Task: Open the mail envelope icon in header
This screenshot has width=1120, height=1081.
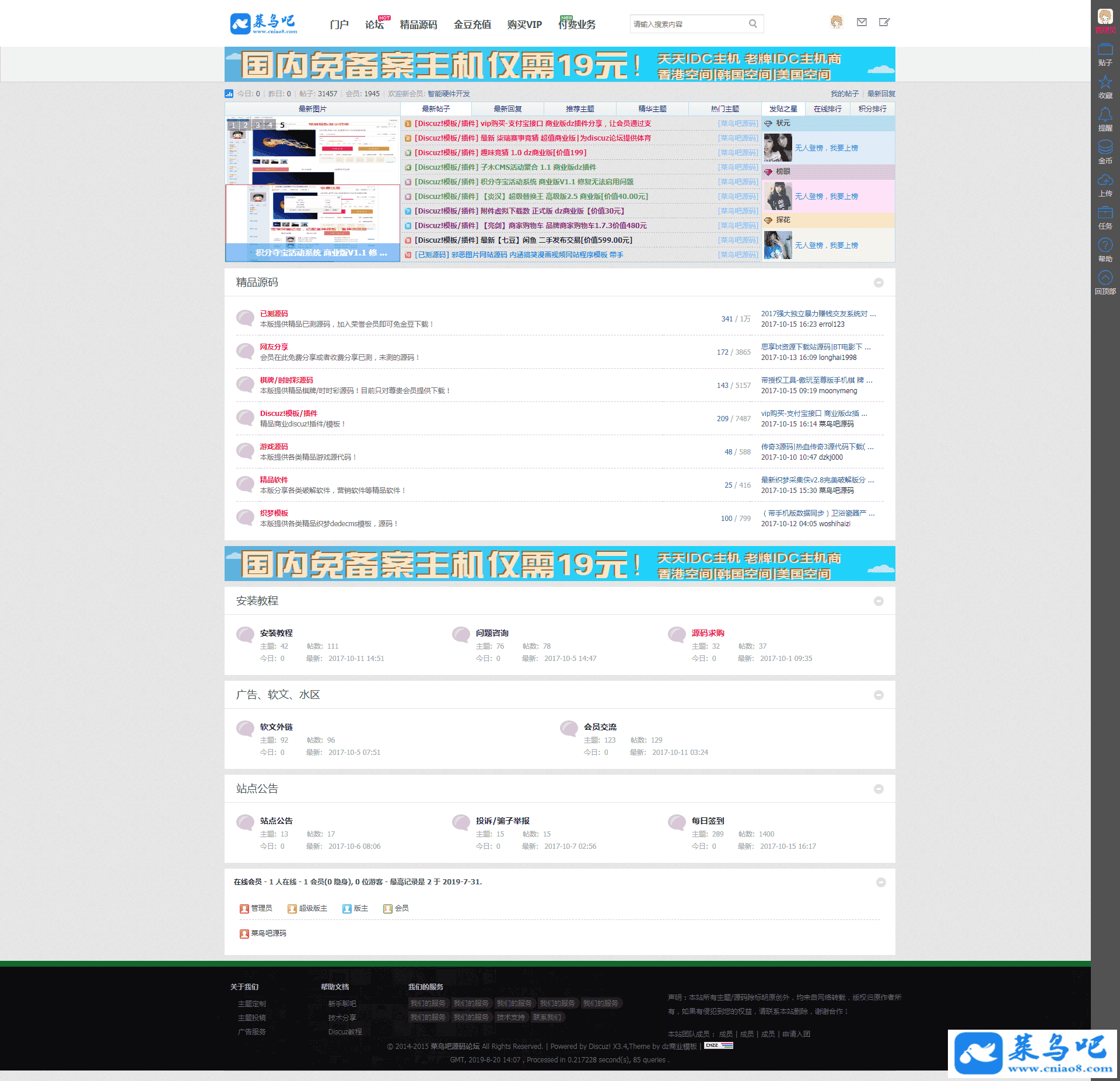Action: point(862,22)
